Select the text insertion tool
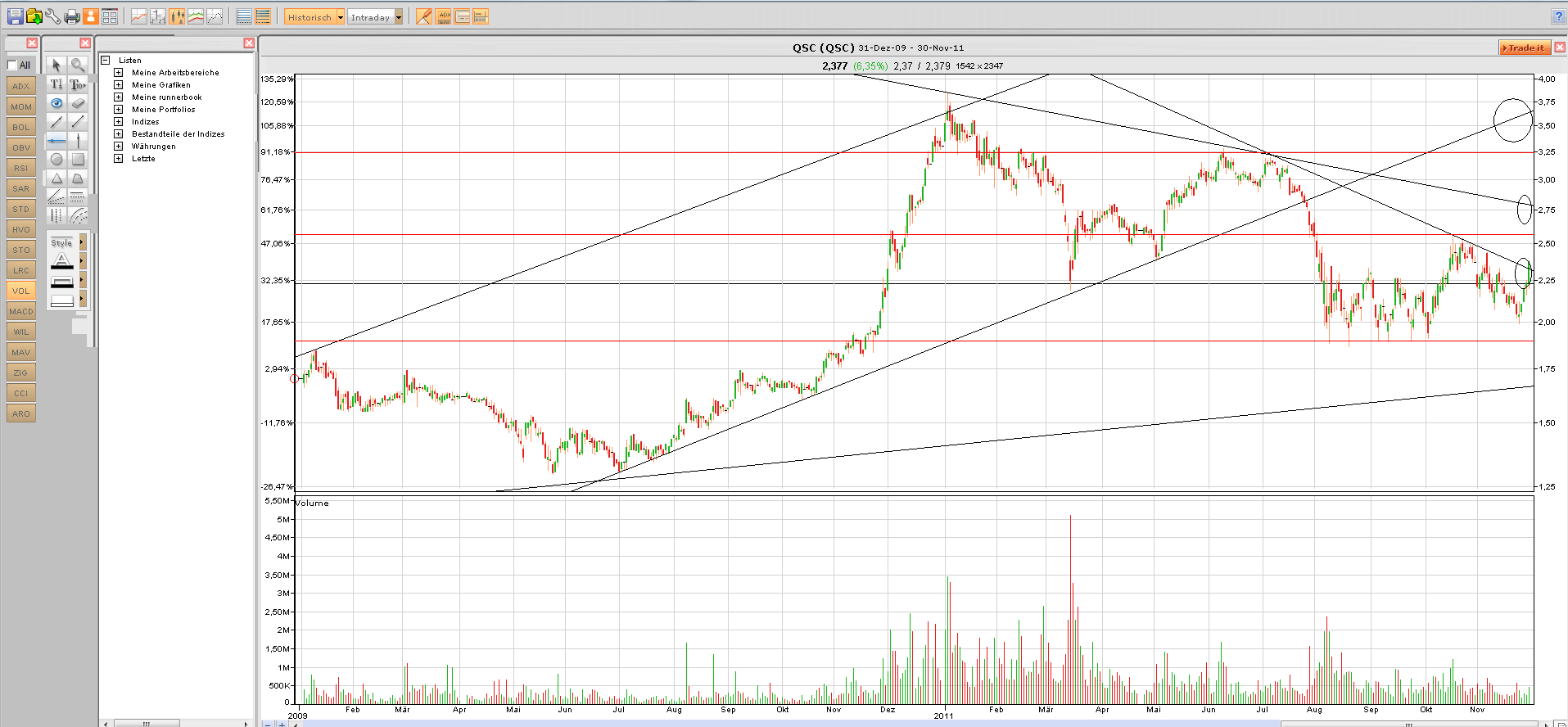This screenshot has height=727, width=1568. point(56,84)
